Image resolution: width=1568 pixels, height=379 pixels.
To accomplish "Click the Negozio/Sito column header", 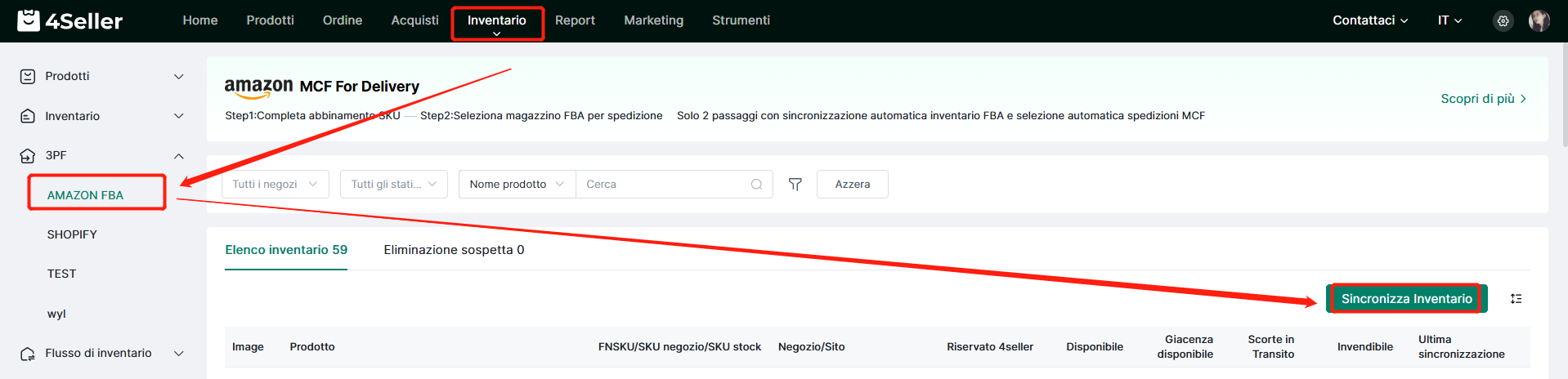I will point(812,347).
